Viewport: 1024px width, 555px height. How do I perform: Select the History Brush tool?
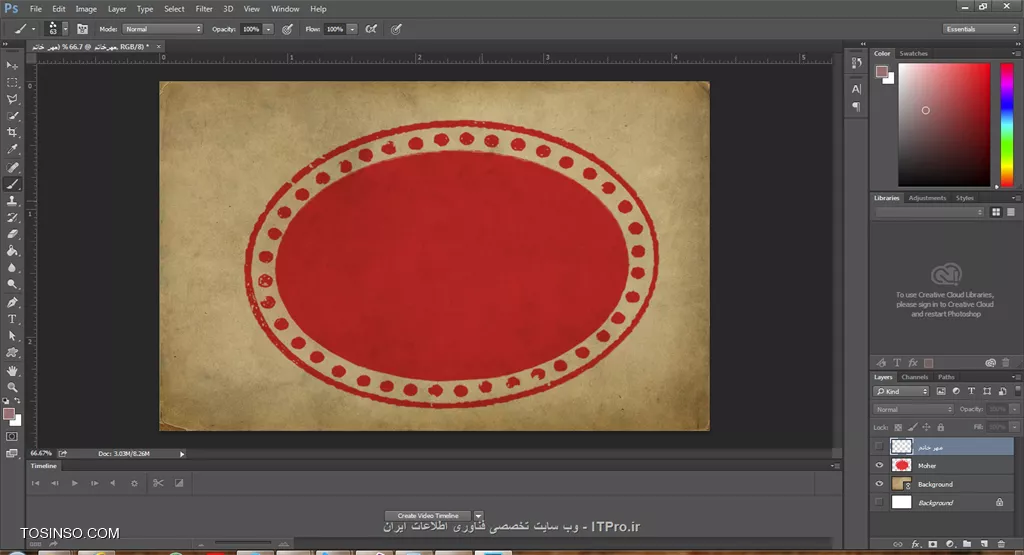[12, 217]
